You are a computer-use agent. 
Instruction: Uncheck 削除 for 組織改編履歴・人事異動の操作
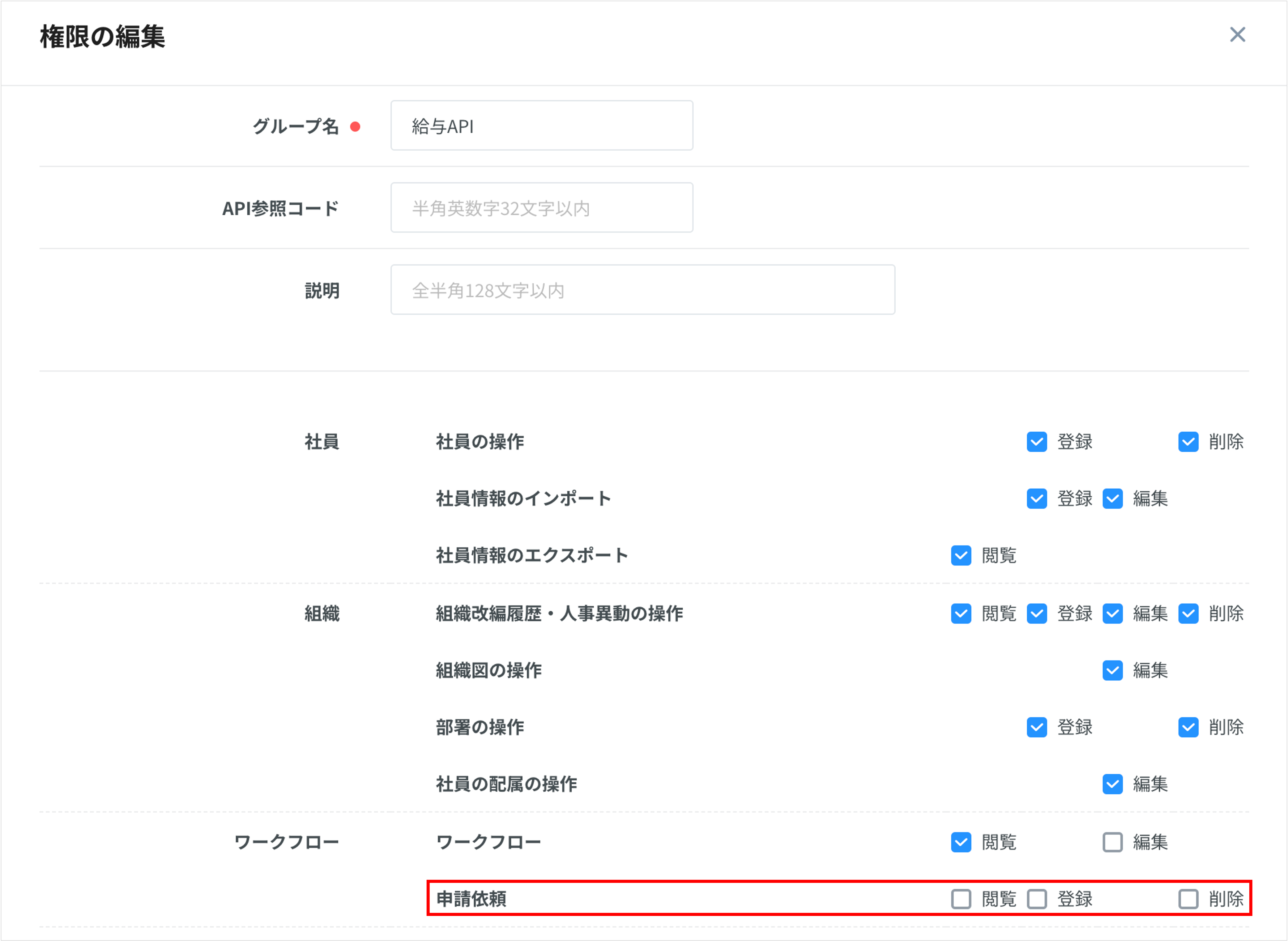click(1189, 614)
